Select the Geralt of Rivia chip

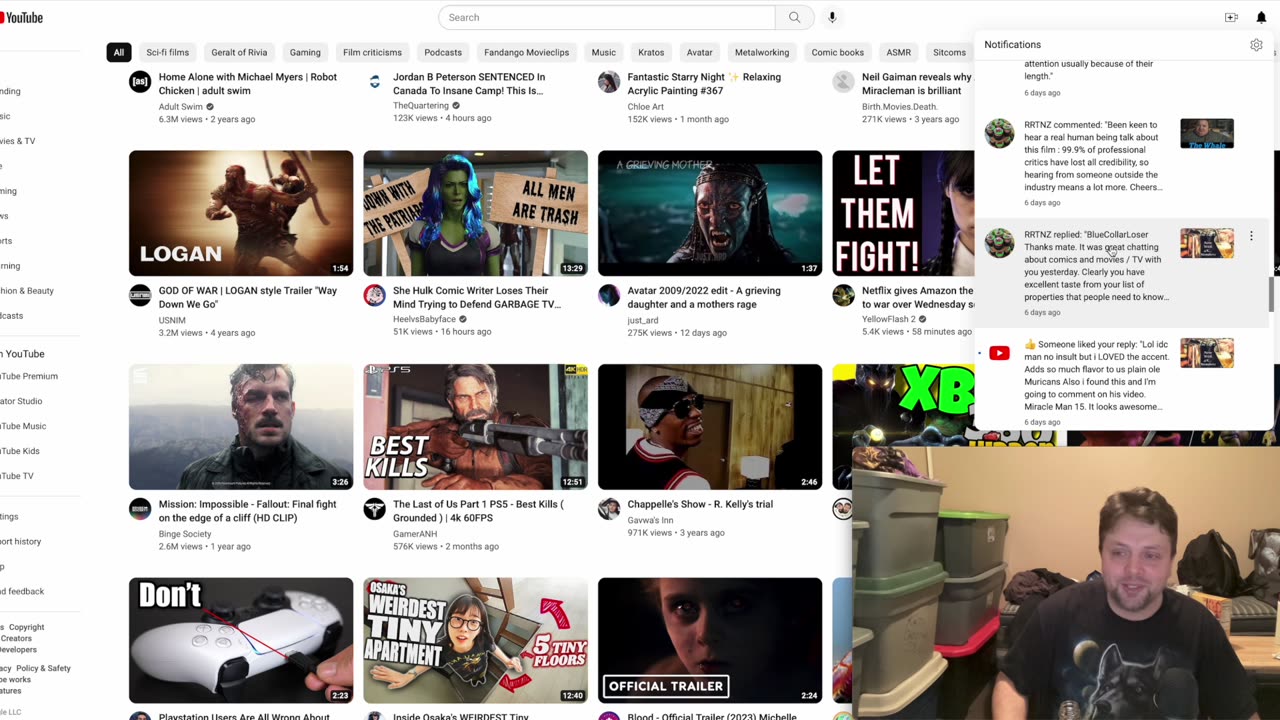[239, 52]
